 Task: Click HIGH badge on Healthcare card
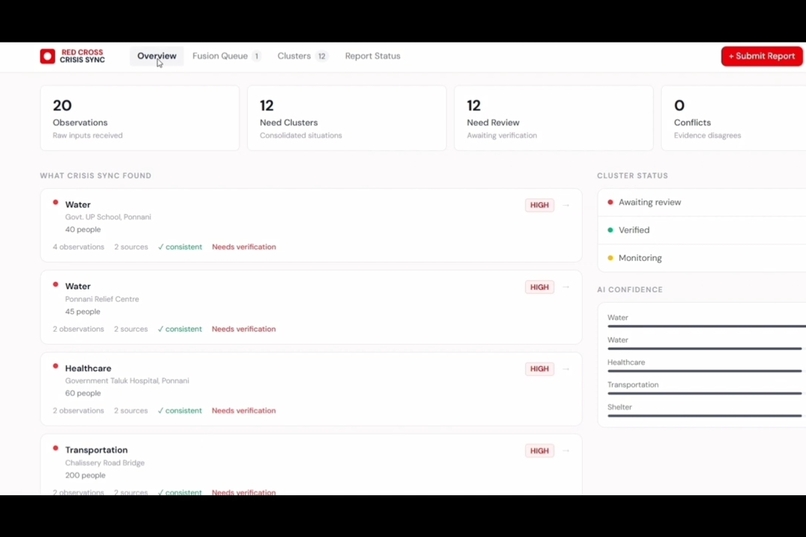pos(539,369)
